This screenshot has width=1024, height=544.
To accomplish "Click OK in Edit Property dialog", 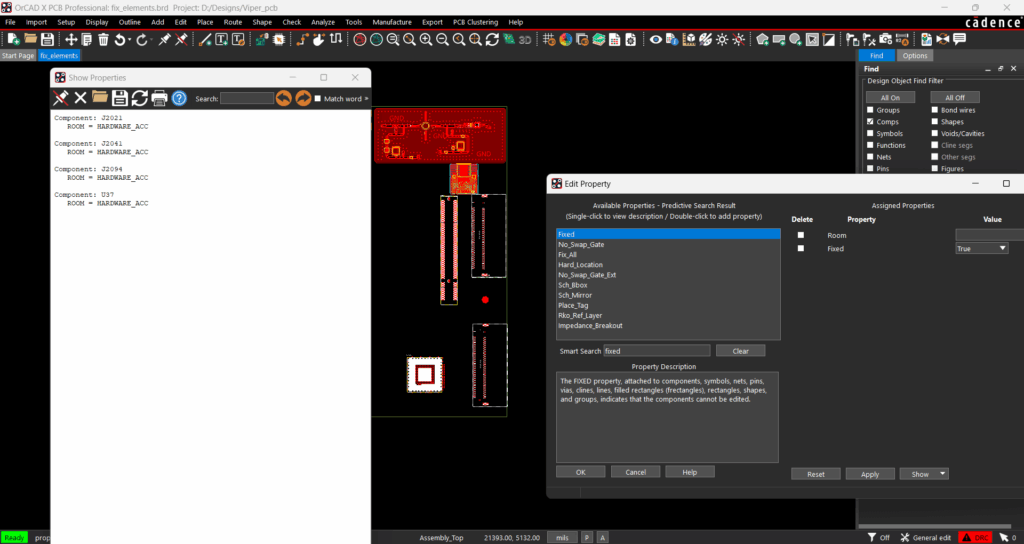I will (x=581, y=472).
